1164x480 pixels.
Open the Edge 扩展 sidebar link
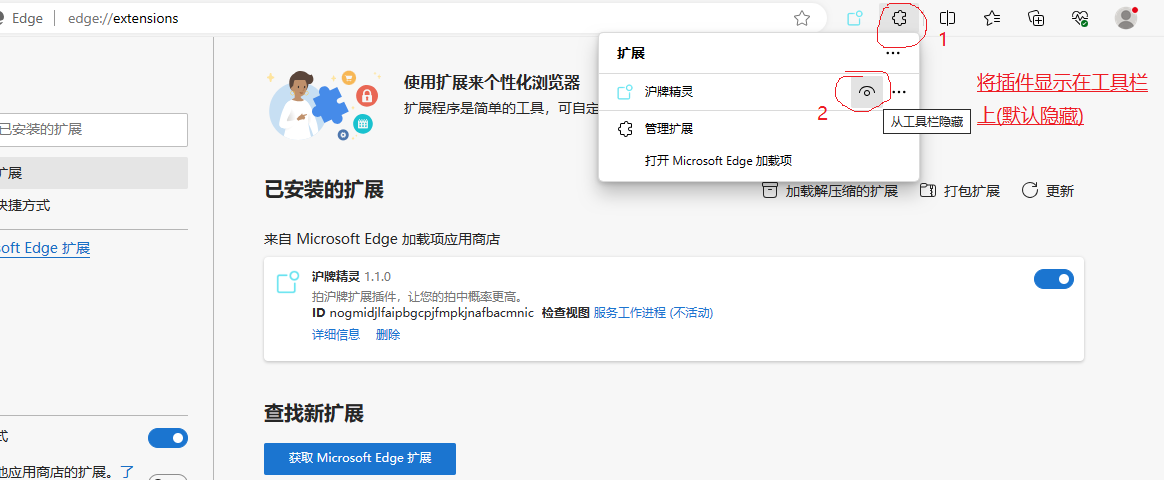[x=45, y=249]
